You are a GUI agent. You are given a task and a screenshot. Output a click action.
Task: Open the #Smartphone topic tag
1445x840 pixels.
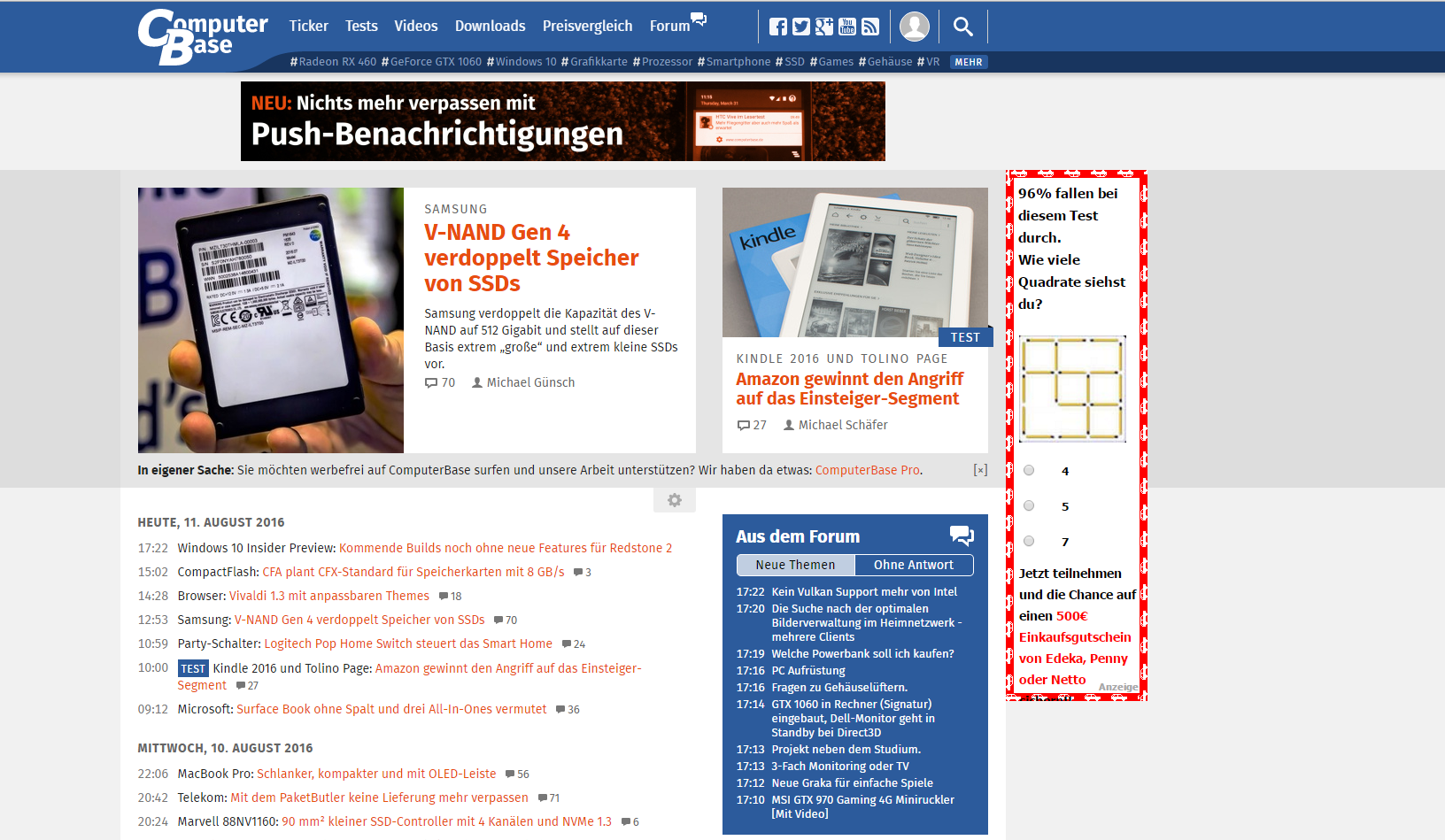point(734,62)
